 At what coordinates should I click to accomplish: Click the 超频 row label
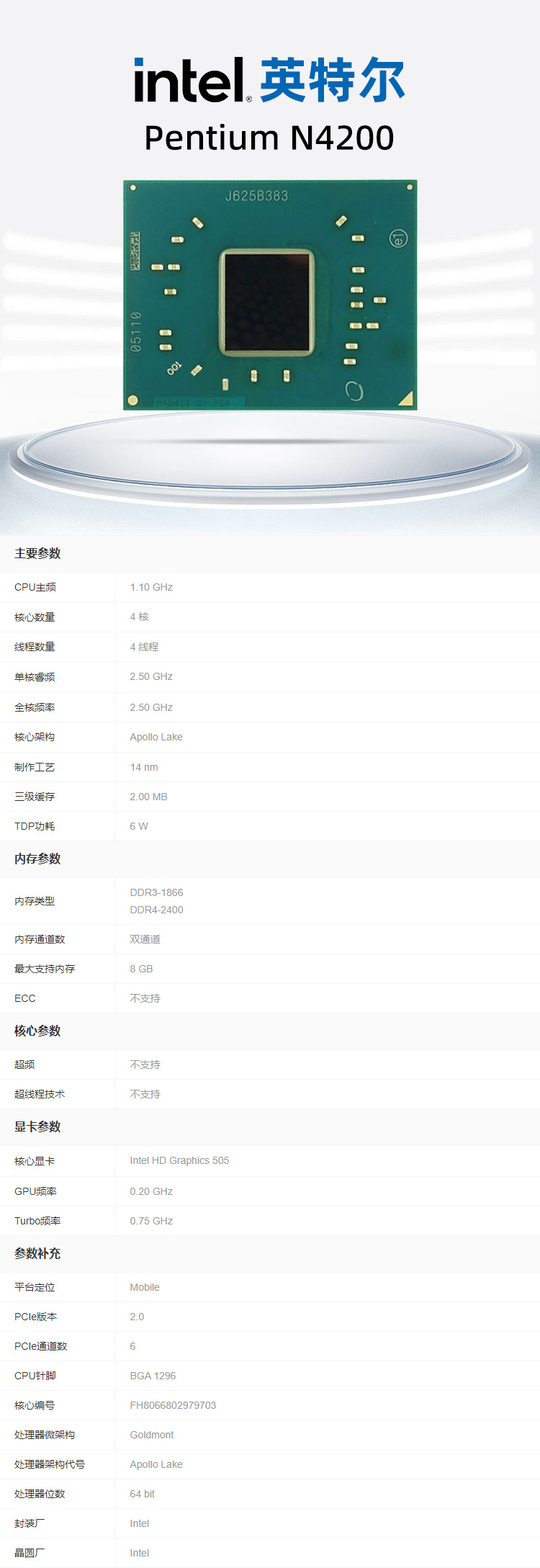pos(24,1065)
